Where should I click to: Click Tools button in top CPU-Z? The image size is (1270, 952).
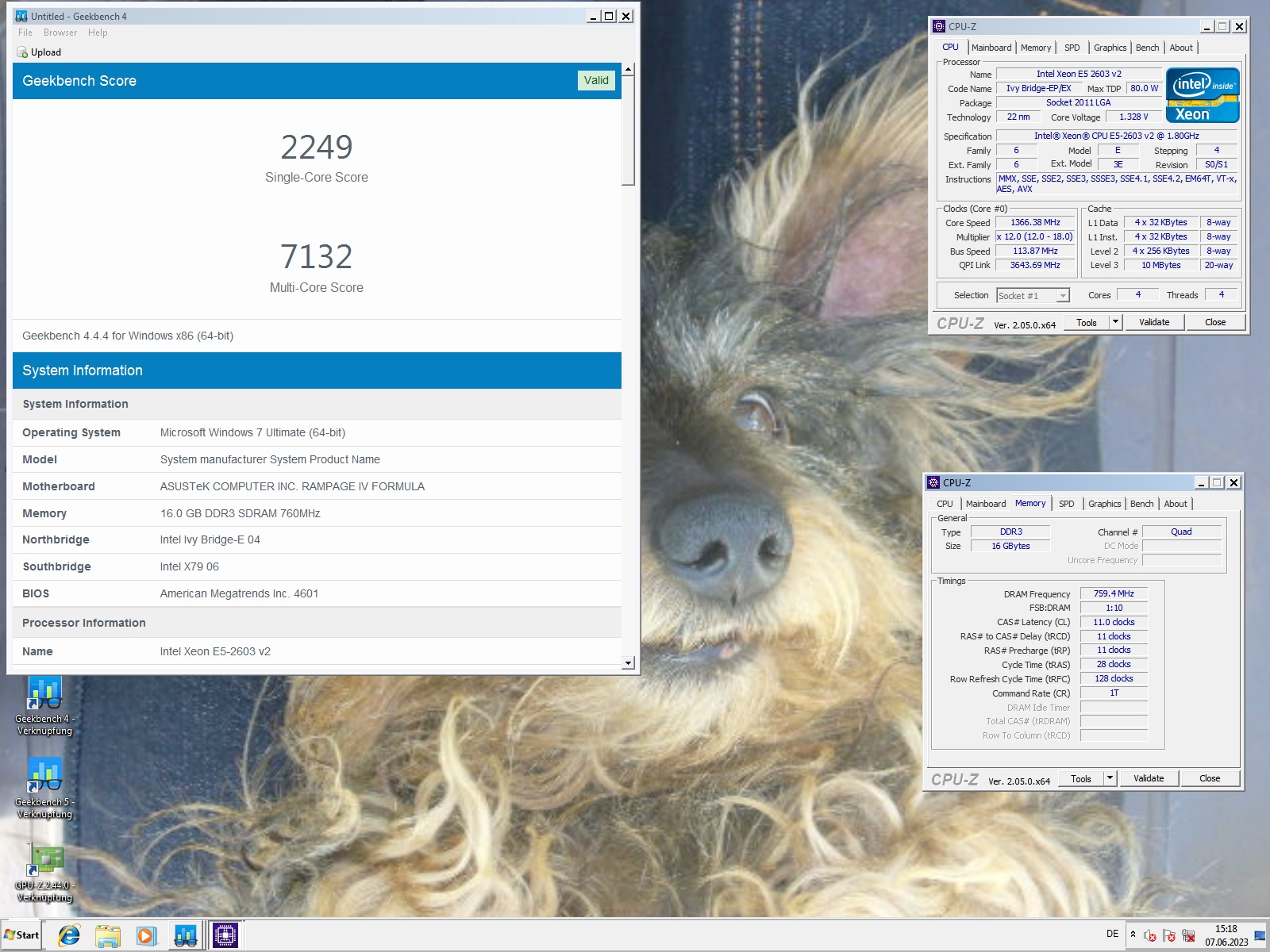point(1087,322)
